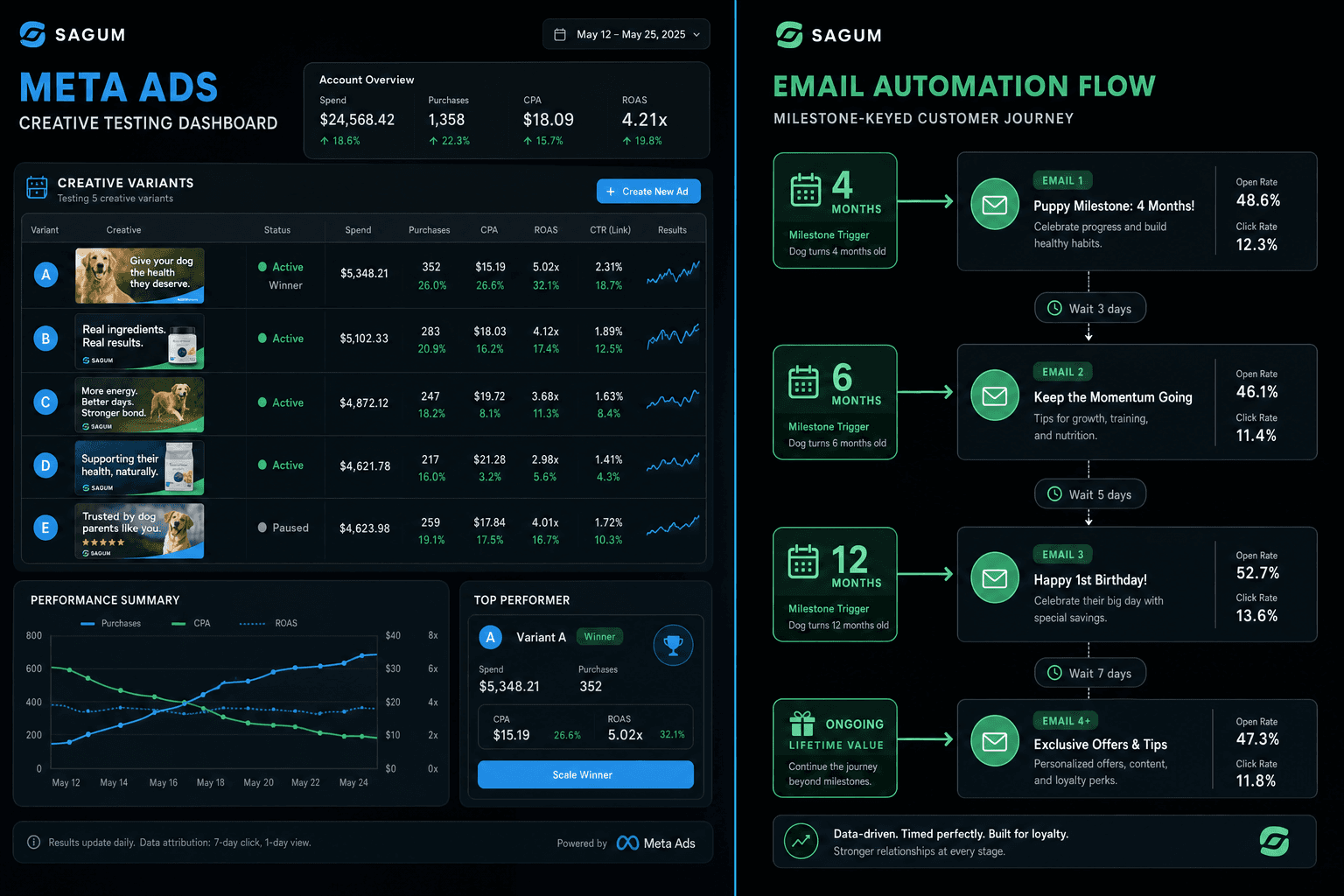Click the Creative Variants calendar icon
The width and height of the screenshot is (1344, 896).
[x=37, y=187]
